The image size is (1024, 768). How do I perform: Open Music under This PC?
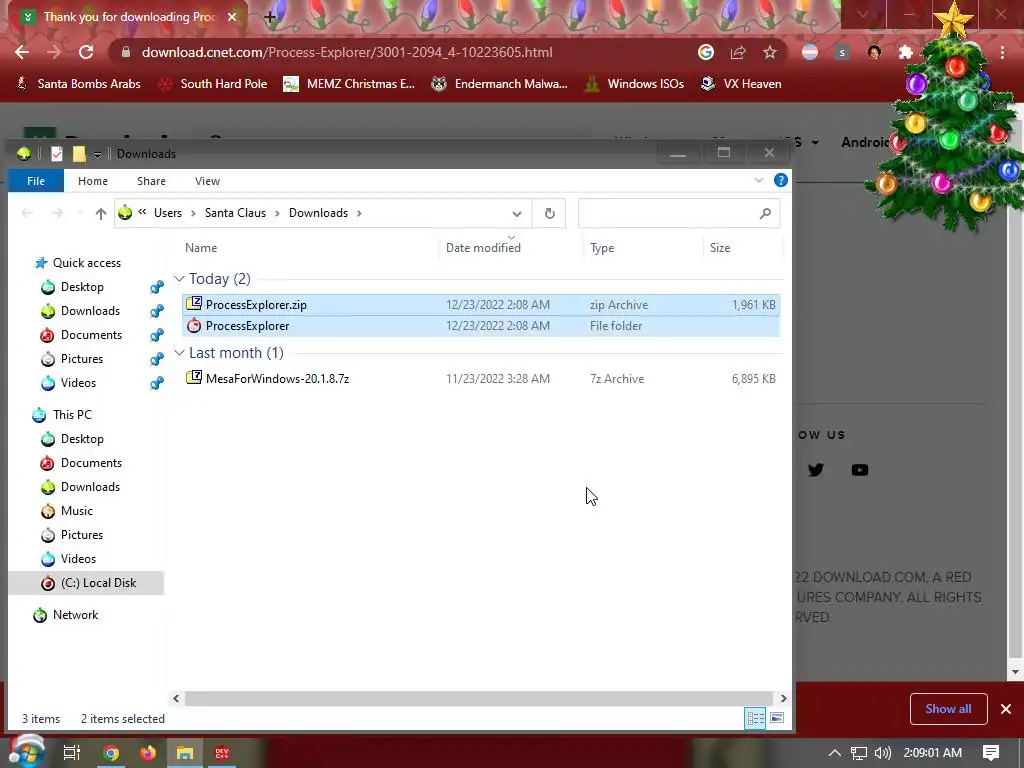point(76,511)
